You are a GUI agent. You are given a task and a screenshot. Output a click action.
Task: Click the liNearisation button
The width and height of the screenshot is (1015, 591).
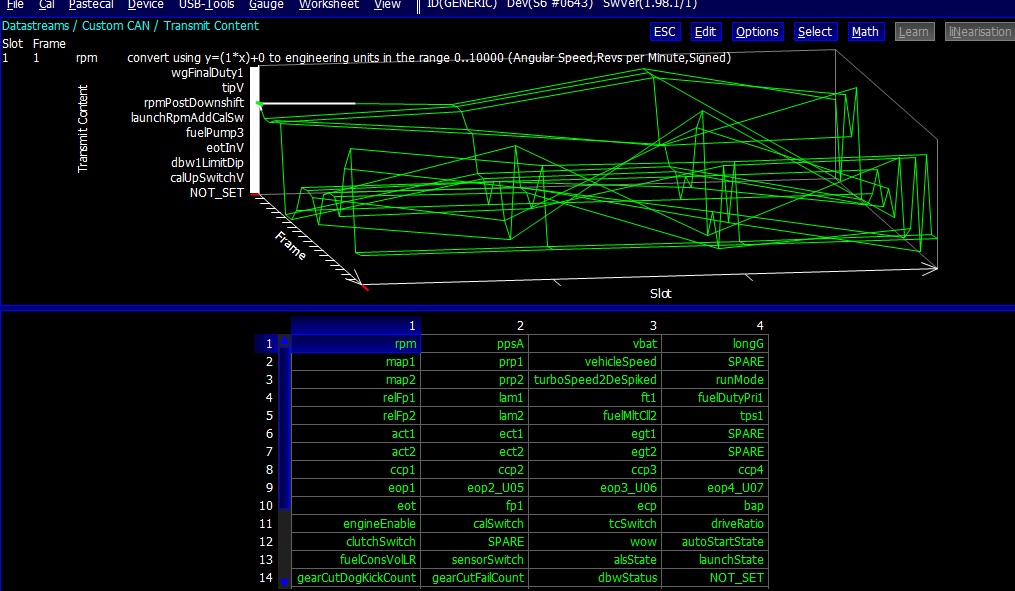tap(979, 32)
